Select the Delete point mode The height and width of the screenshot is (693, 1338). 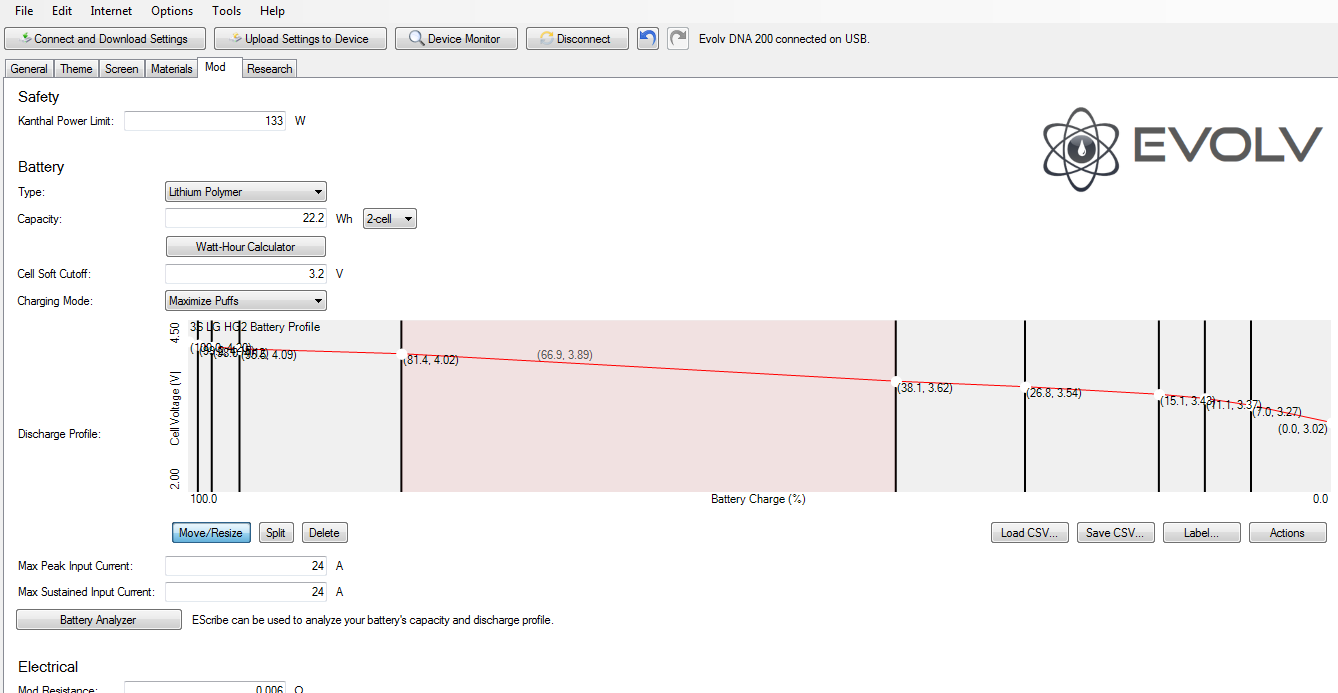point(324,533)
